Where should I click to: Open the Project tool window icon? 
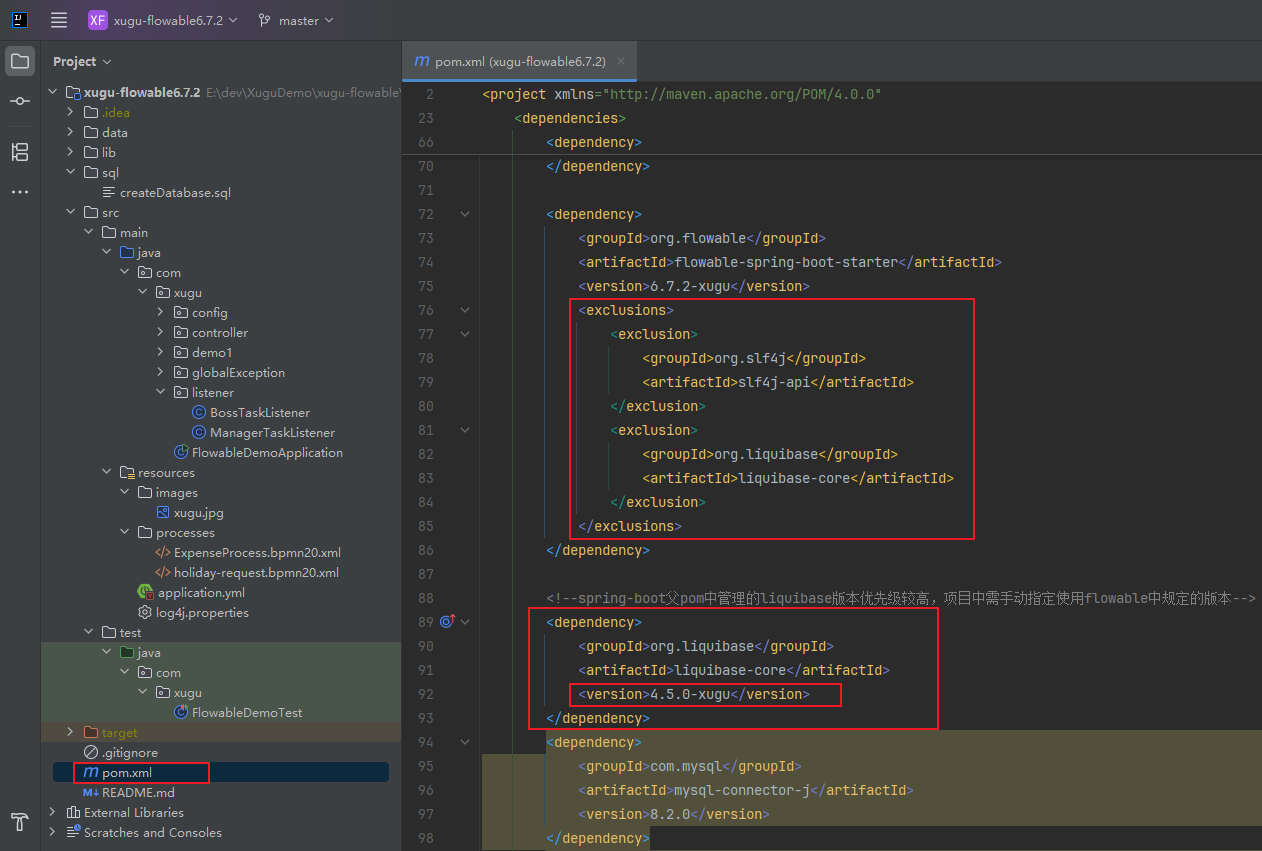click(20, 61)
